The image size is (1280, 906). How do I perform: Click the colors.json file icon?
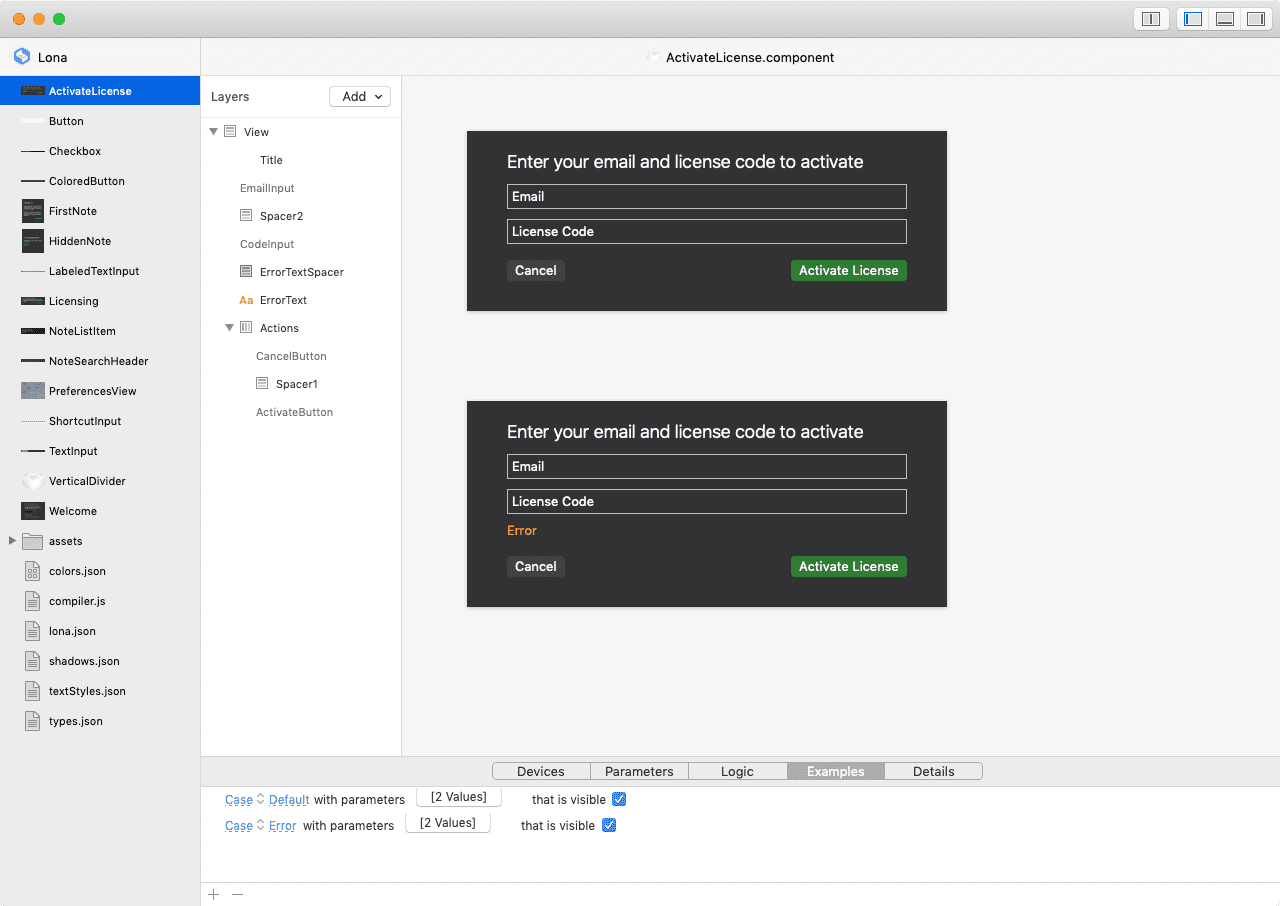click(33, 571)
